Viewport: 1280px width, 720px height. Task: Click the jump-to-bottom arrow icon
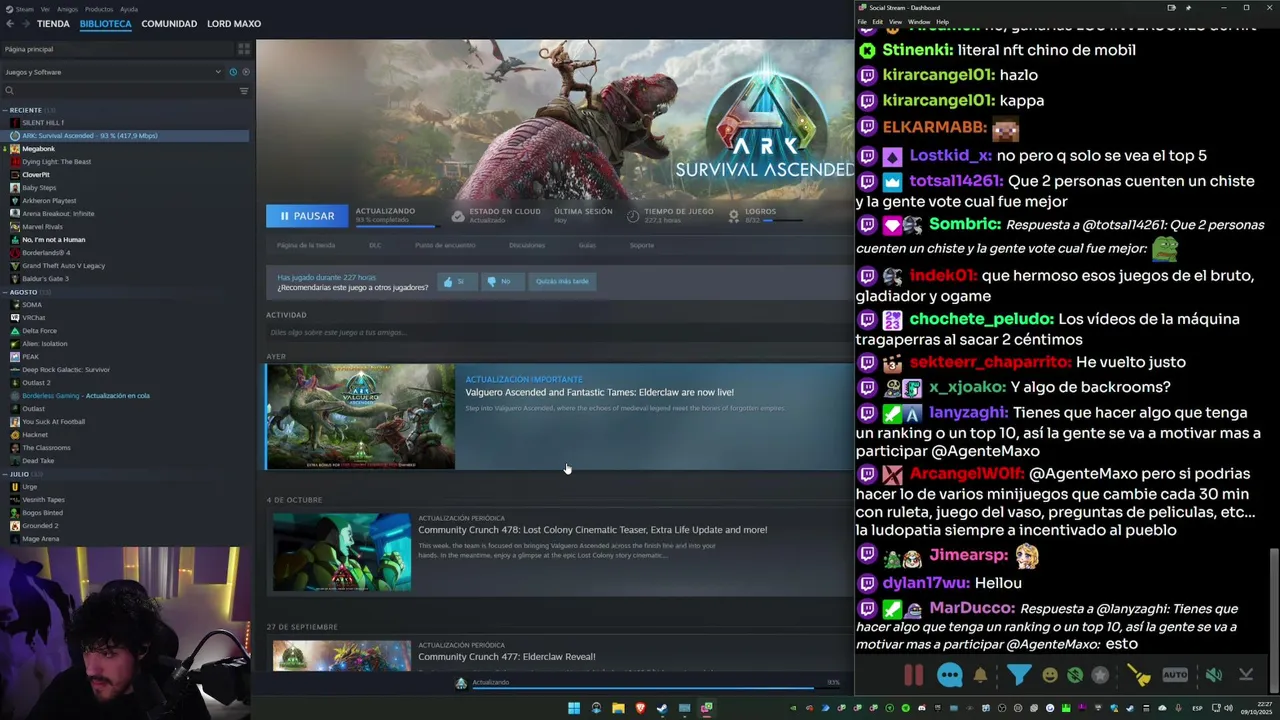click(1246, 675)
